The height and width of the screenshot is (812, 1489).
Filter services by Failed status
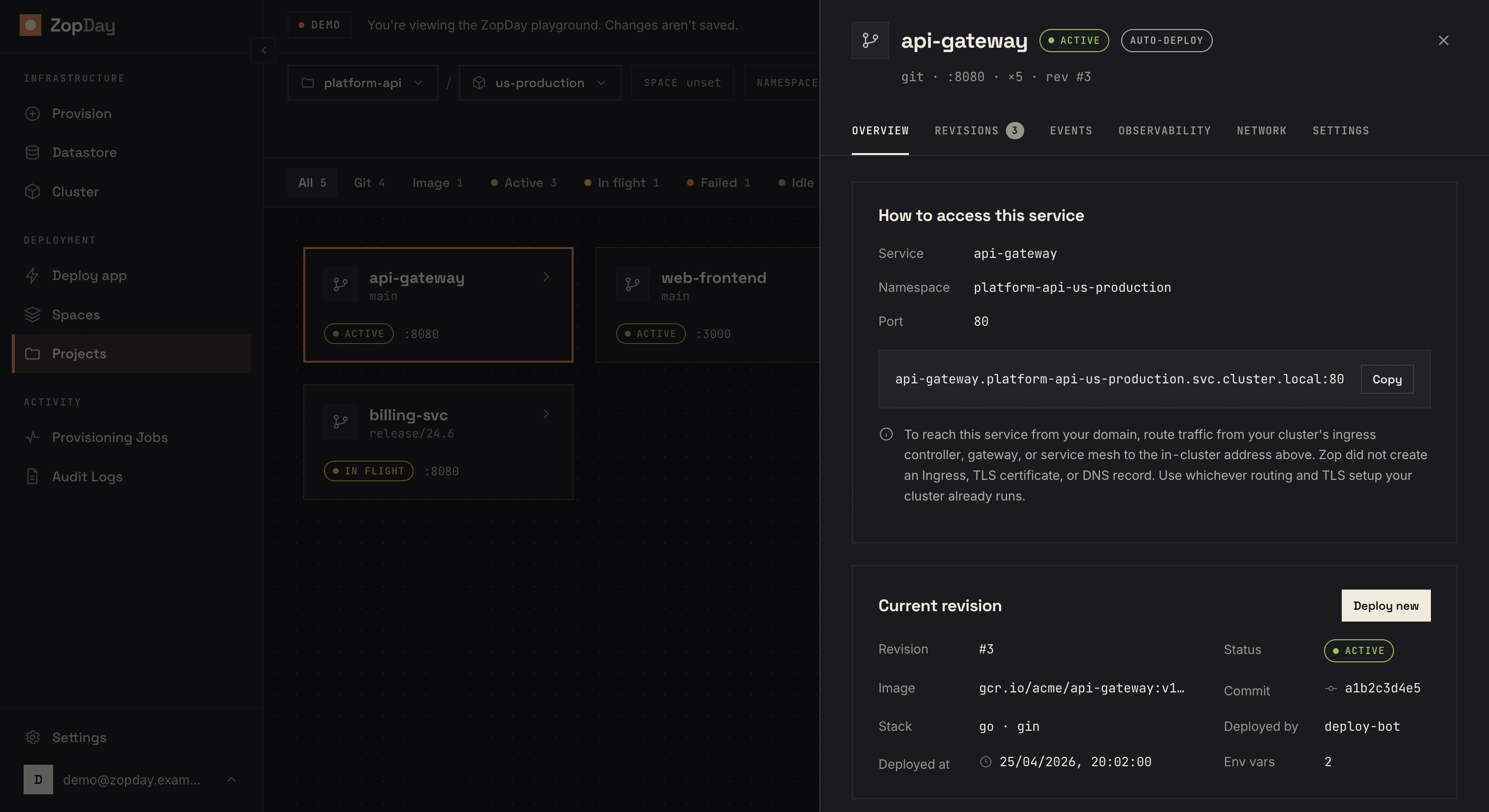[718, 183]
